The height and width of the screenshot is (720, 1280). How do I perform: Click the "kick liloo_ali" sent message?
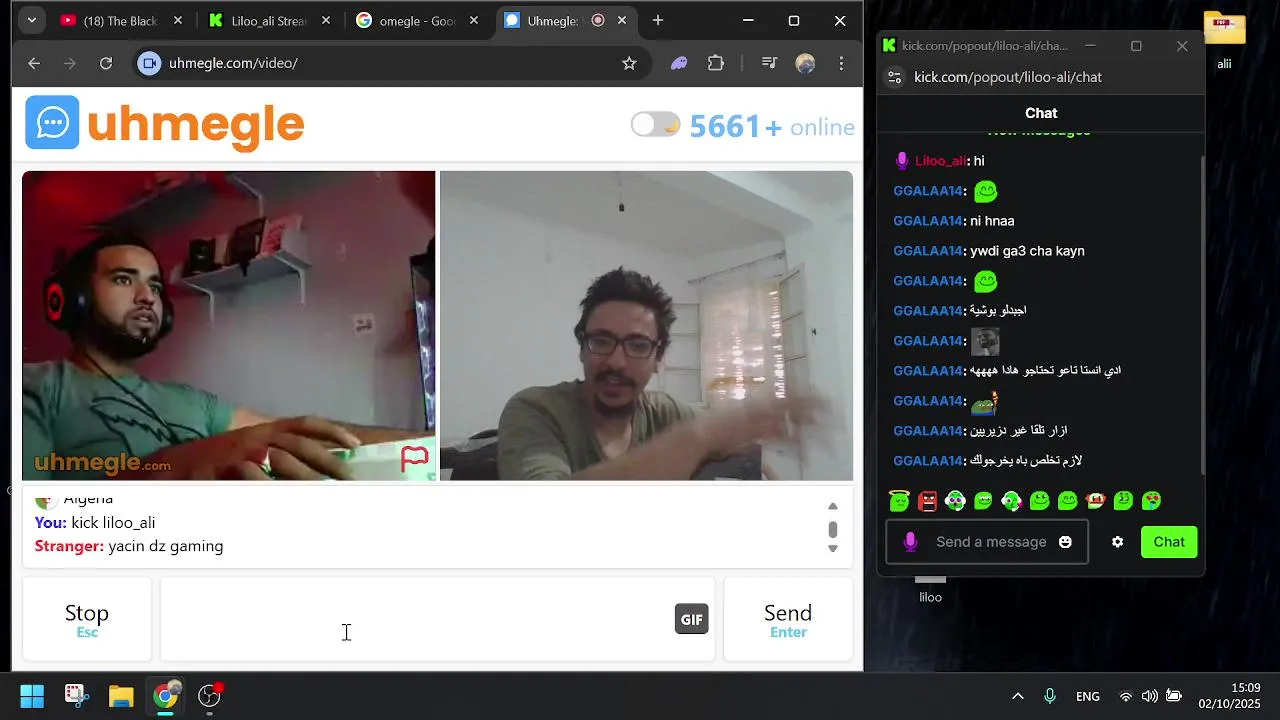tap(113, 522)
